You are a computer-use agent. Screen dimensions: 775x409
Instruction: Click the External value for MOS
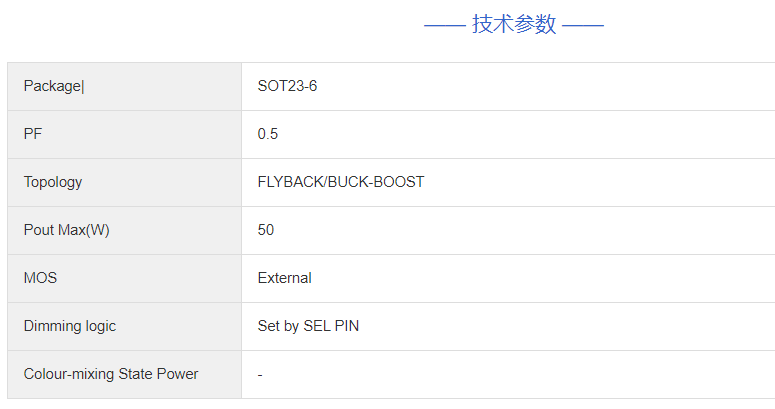285,278
